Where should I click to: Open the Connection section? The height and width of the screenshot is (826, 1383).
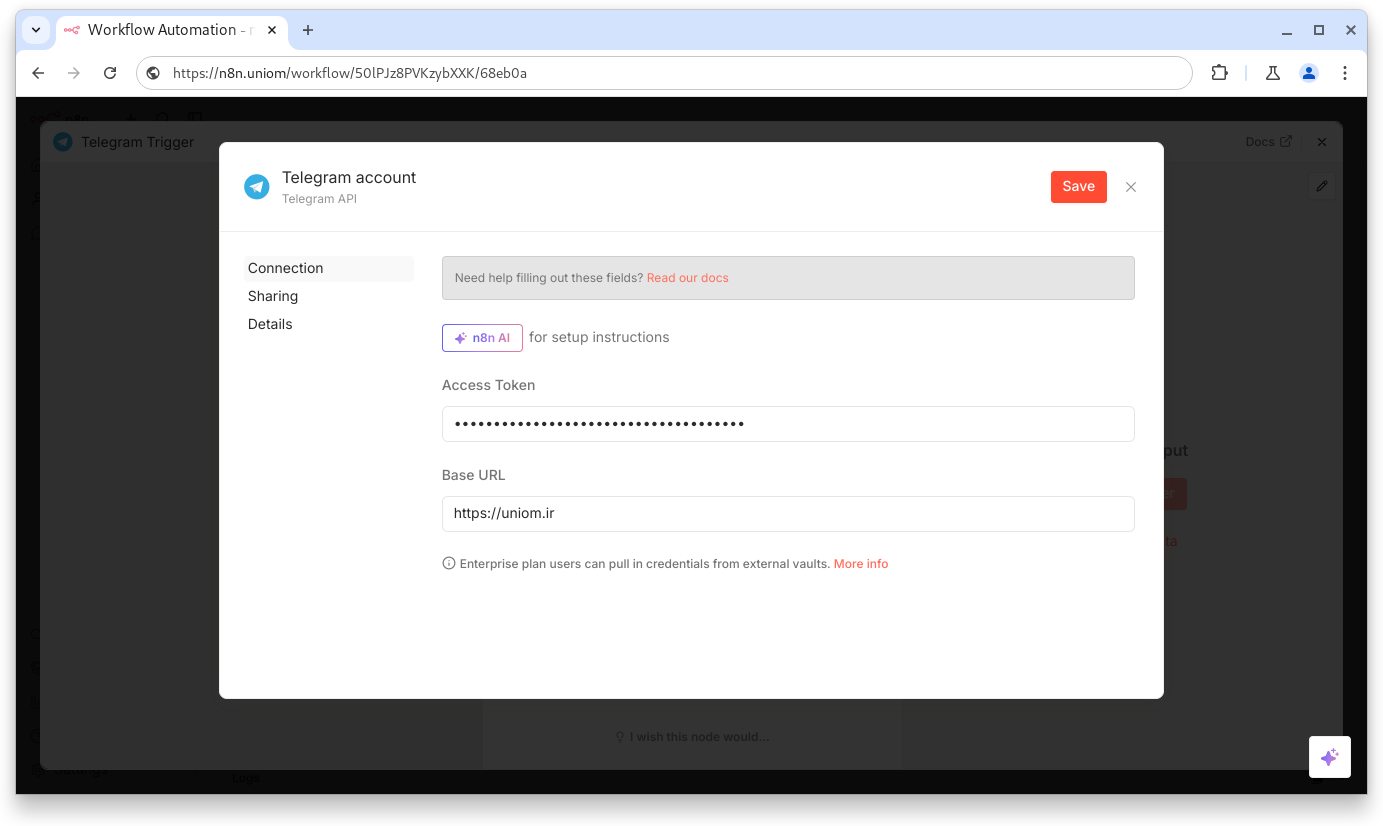pyautogui.click(x=329, y=268)
